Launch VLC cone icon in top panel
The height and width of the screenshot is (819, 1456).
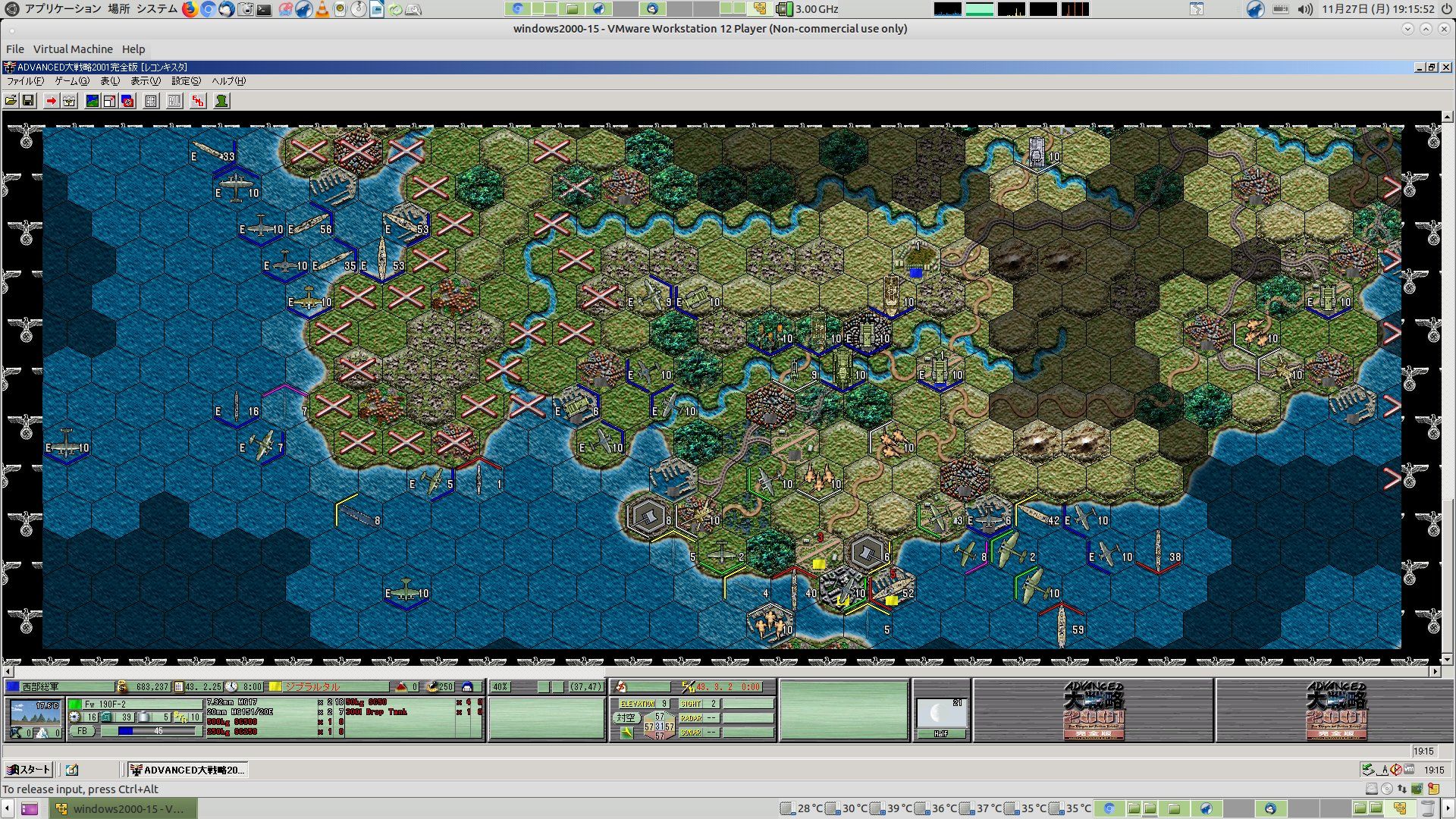322,9
